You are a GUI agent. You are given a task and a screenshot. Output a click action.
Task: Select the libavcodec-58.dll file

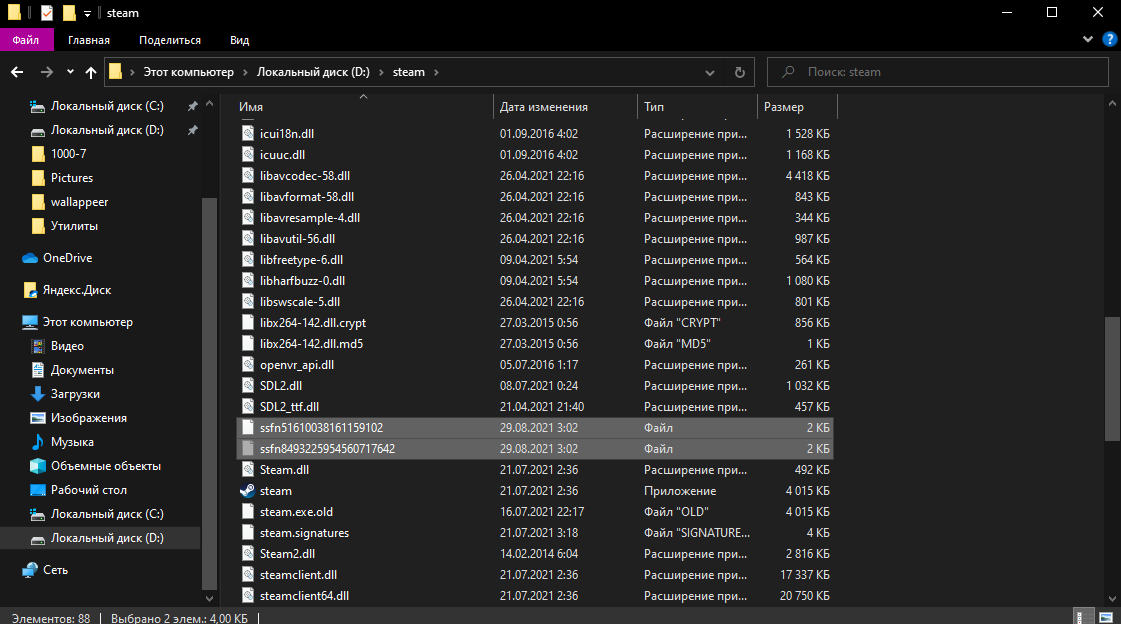(535, 176)
